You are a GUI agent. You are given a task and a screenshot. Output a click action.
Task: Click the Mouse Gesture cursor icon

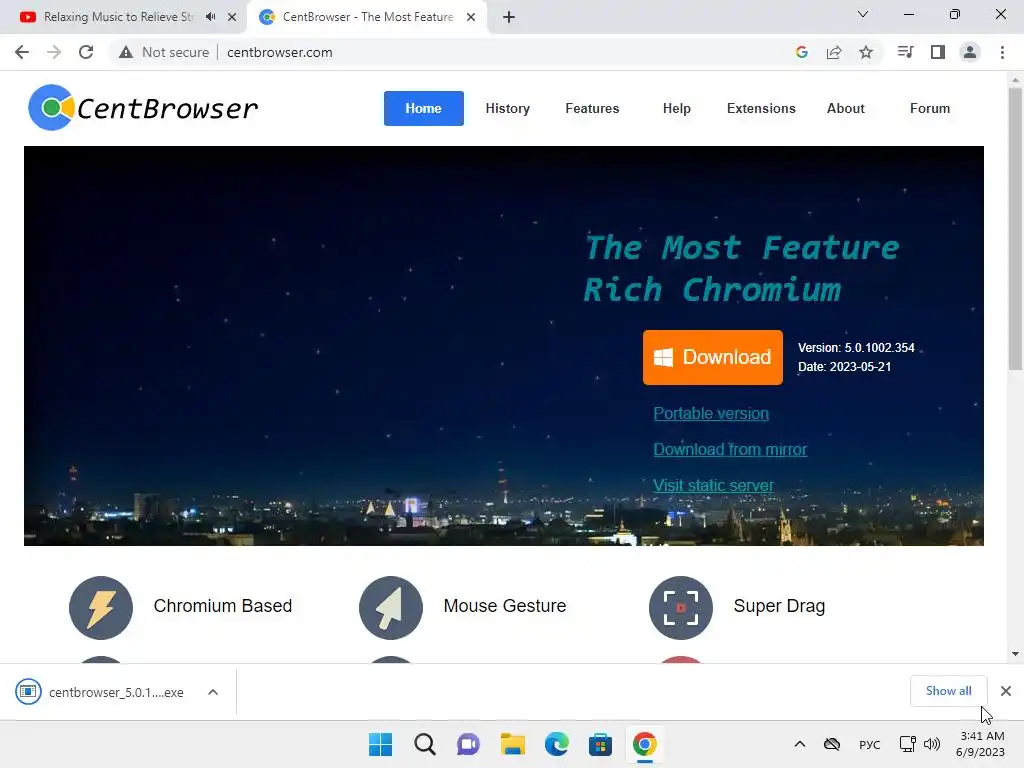(x=391, y=607)
